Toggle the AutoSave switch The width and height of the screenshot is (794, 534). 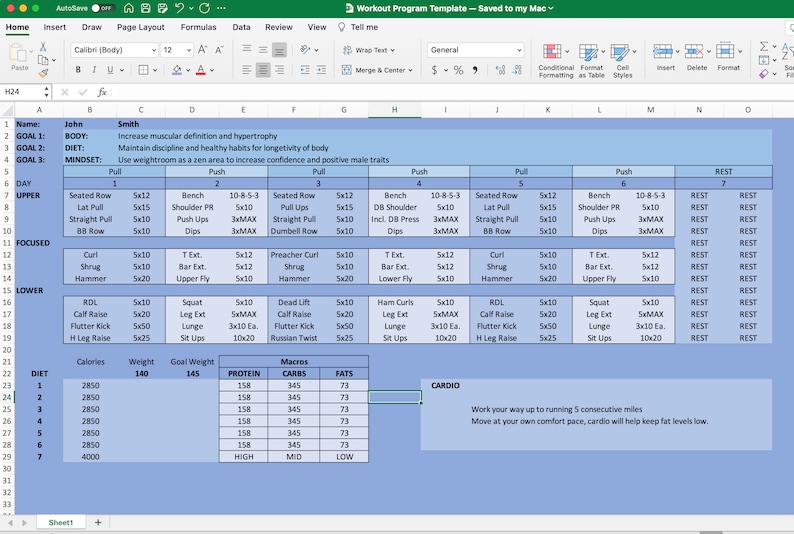point(102,8)
